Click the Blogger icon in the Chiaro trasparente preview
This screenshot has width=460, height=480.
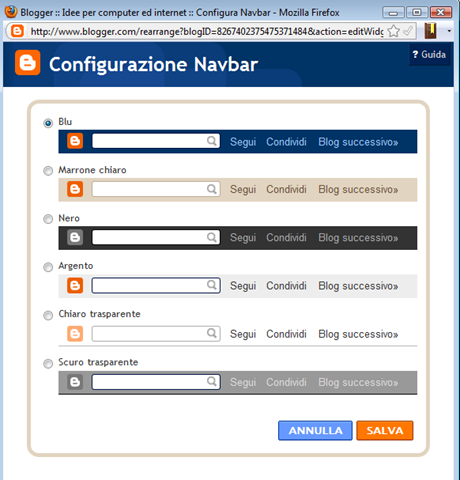coord(75,334)
